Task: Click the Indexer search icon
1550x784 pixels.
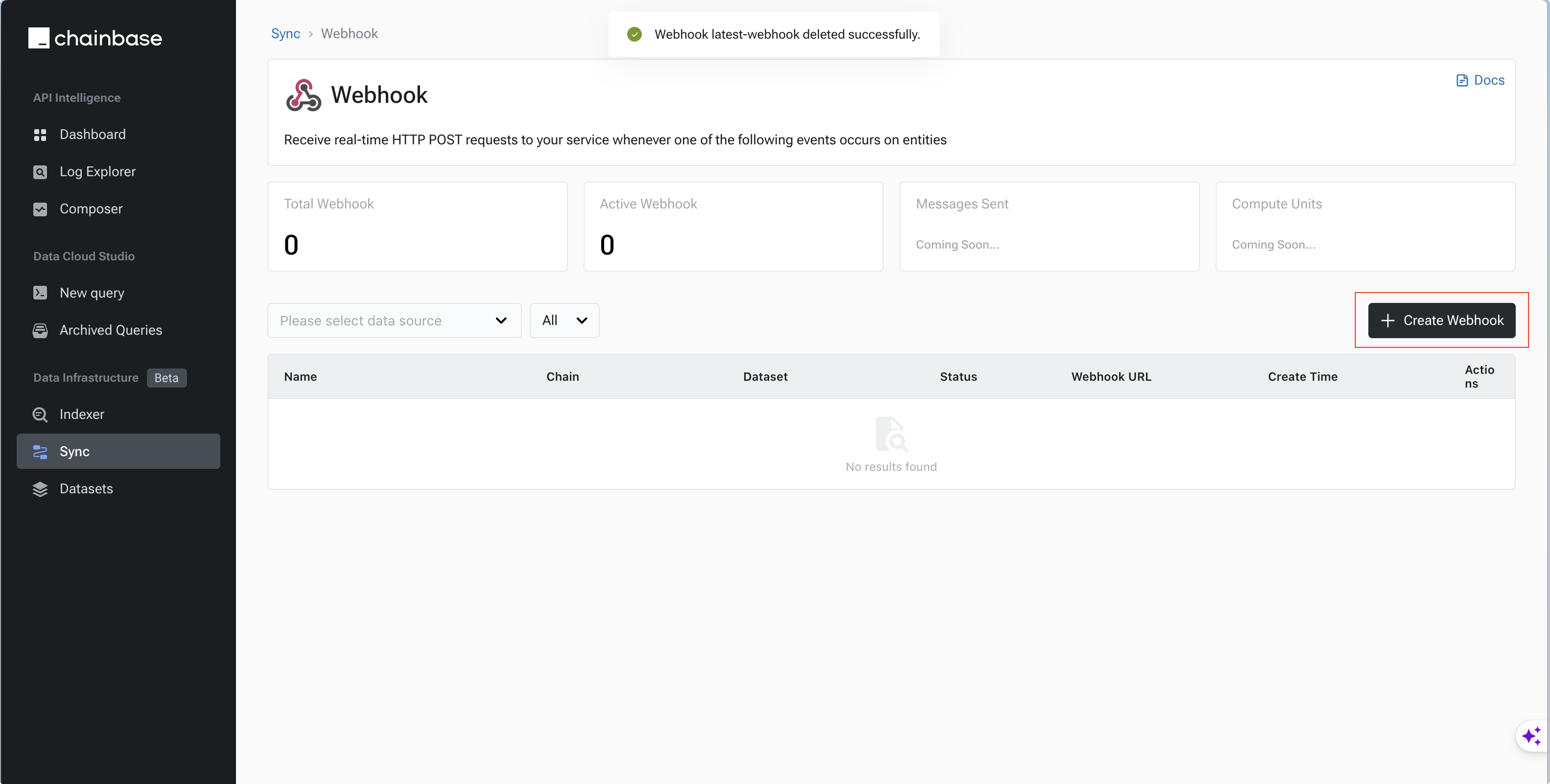Action: 40,415
